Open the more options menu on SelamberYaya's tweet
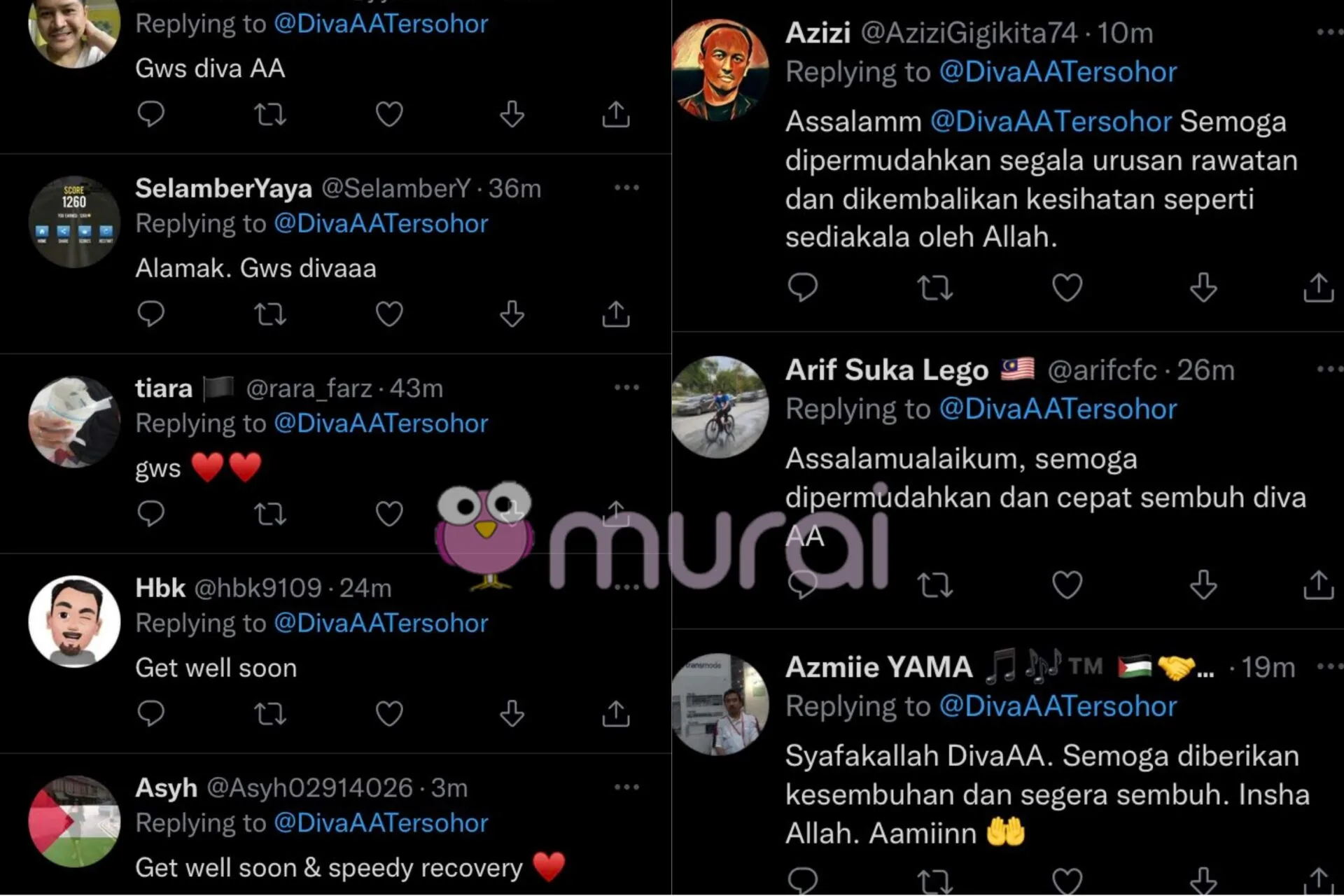The height and width of the screenshot is (896, 1344). coord(626,188)
